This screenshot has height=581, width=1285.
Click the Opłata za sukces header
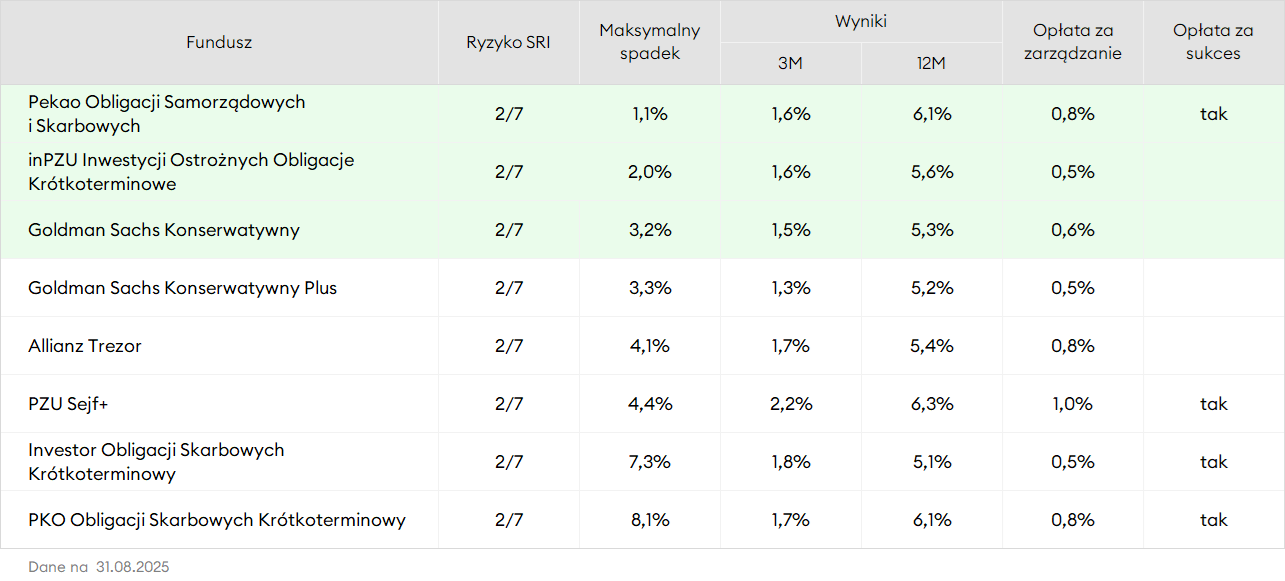tap(1213, 42)
